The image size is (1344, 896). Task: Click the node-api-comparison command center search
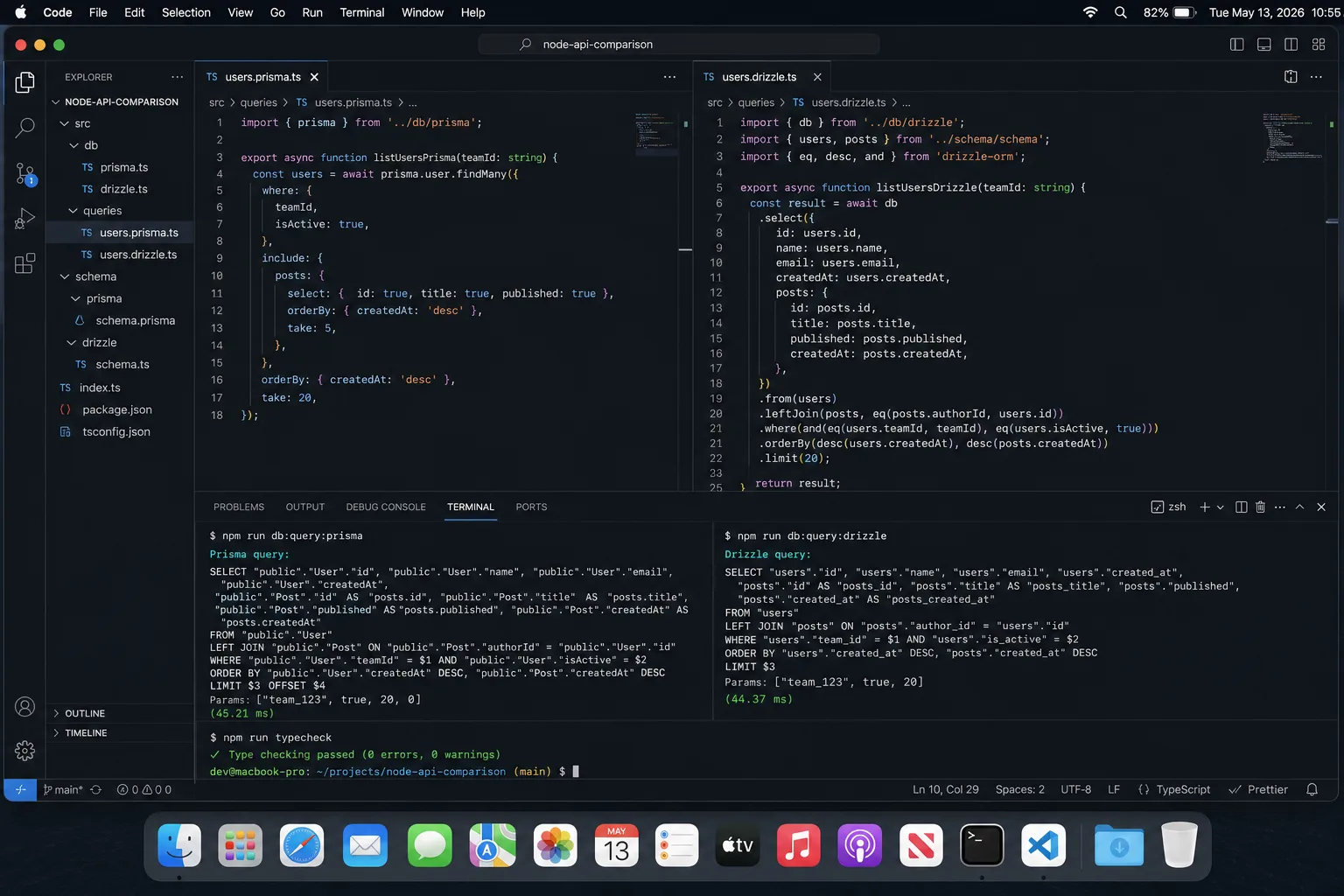coord(679,45)
